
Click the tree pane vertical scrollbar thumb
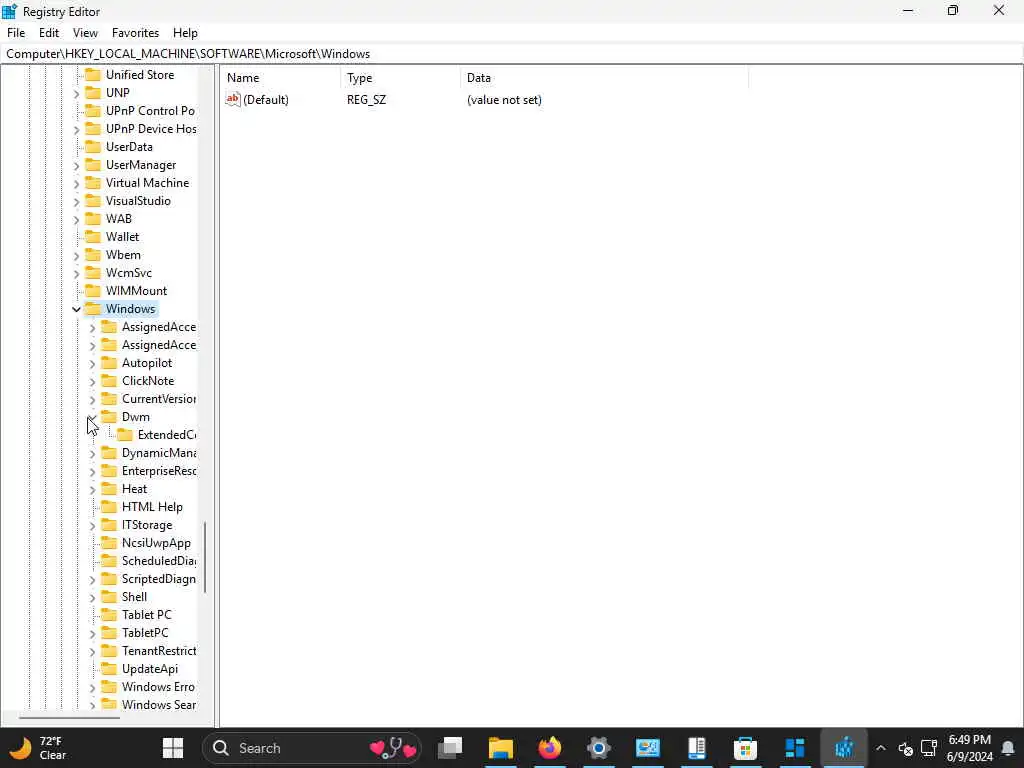pyautogui.click(x=205, y=557)
